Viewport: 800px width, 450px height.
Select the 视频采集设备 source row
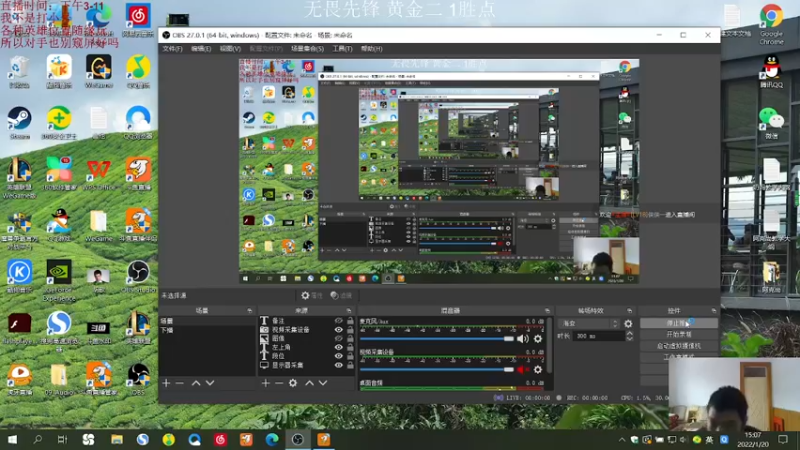pyautogui.click(x=306, y=330)
